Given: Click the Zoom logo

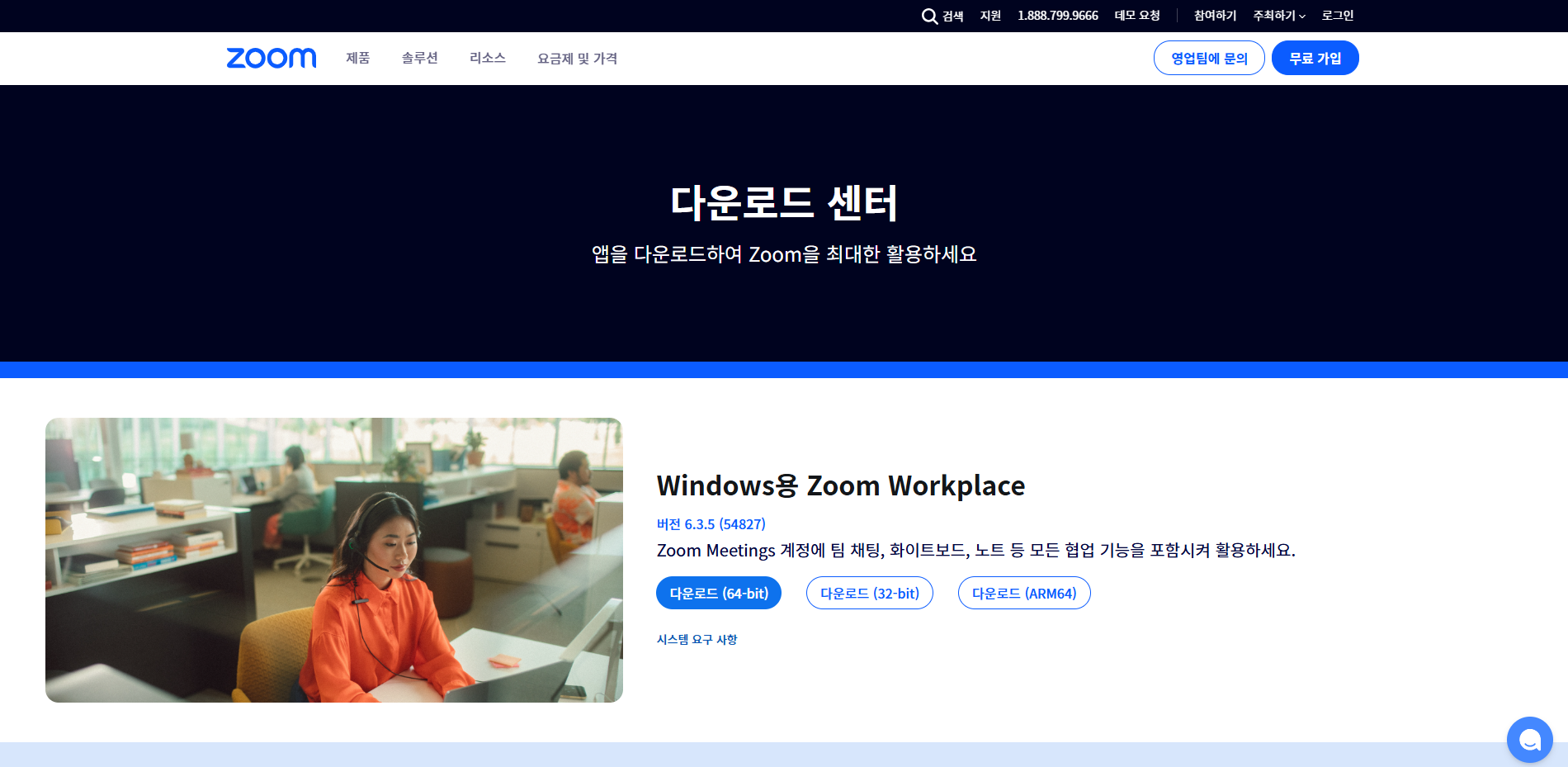Looking at the screenshot, I should [272, 58].
